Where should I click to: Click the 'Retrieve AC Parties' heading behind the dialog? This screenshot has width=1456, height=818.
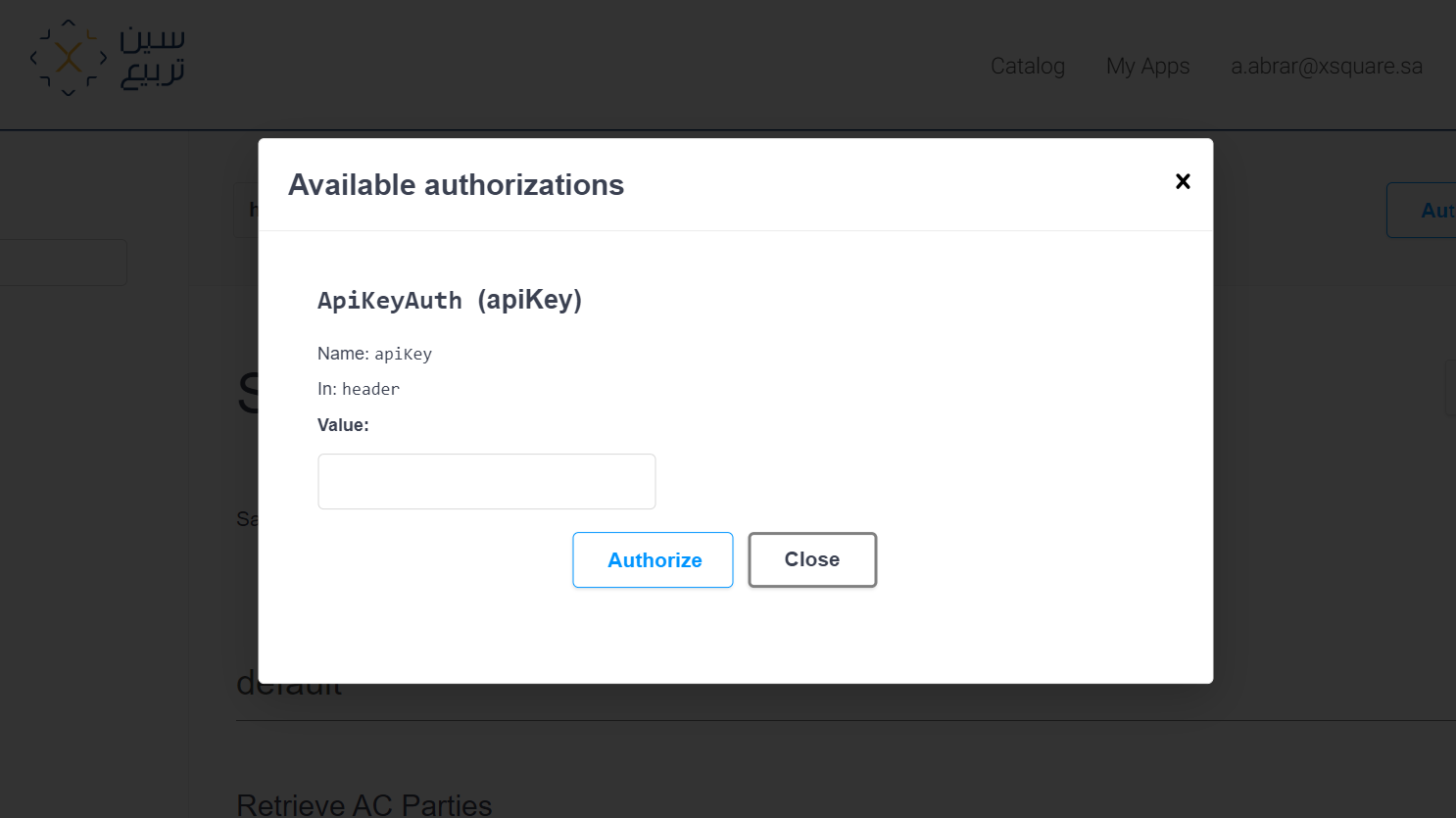pyautogui.click(x=364, y=804)
